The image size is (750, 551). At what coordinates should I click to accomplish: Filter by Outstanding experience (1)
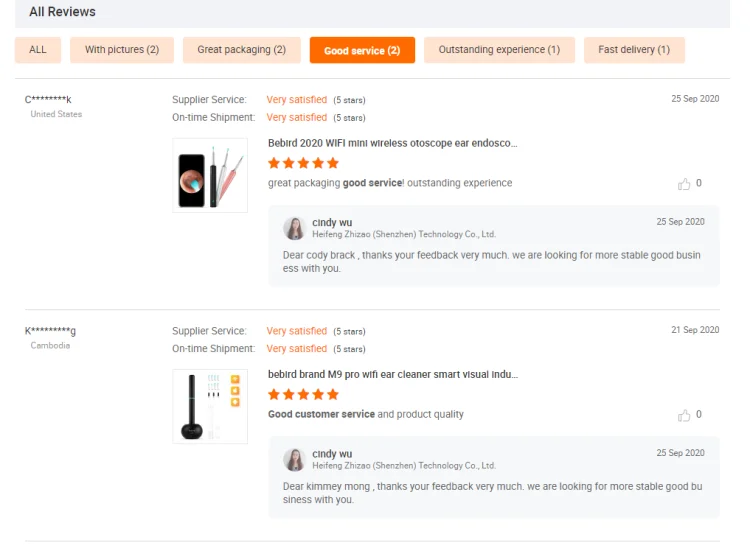click(499, 50)
